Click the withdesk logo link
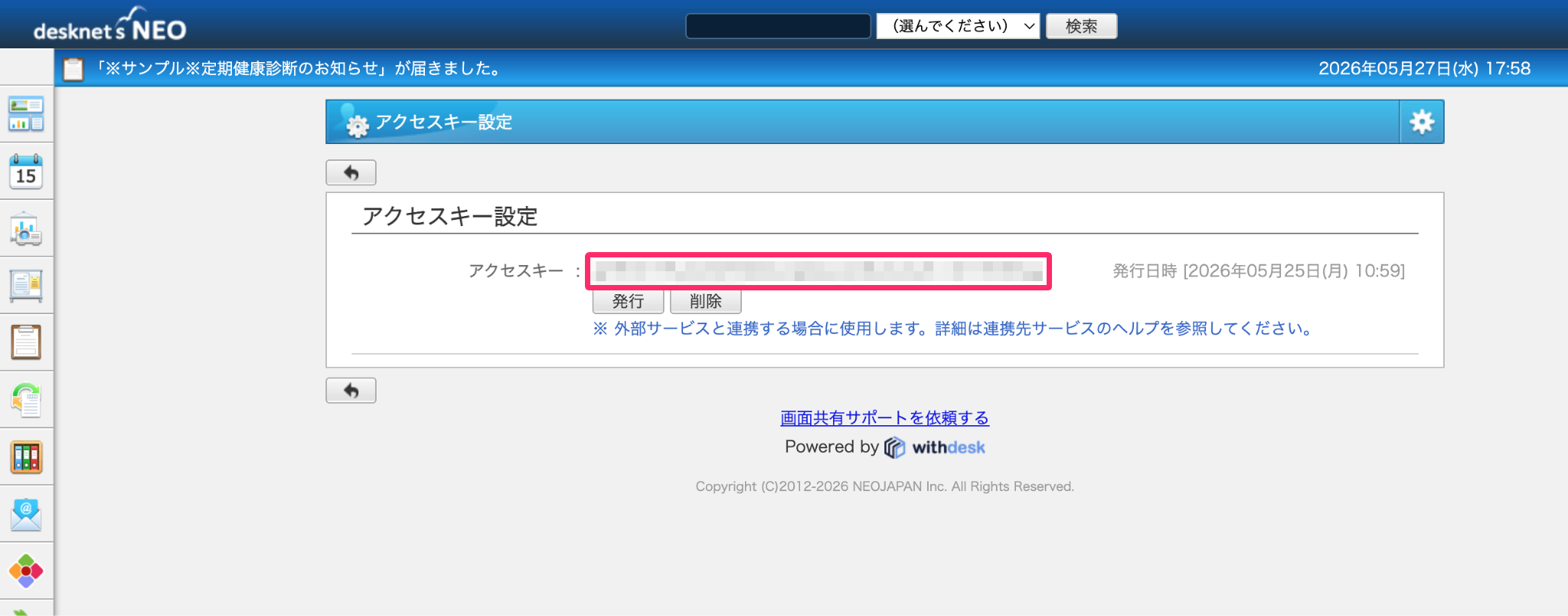Viewport: 1568px width, 616px height. tap(935, 447)
